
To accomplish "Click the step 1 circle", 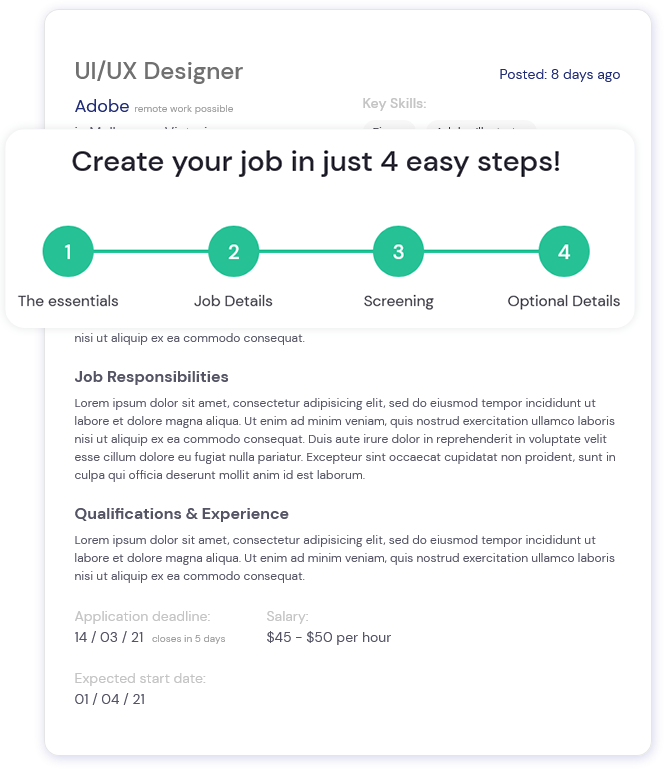I will [68, 252].
